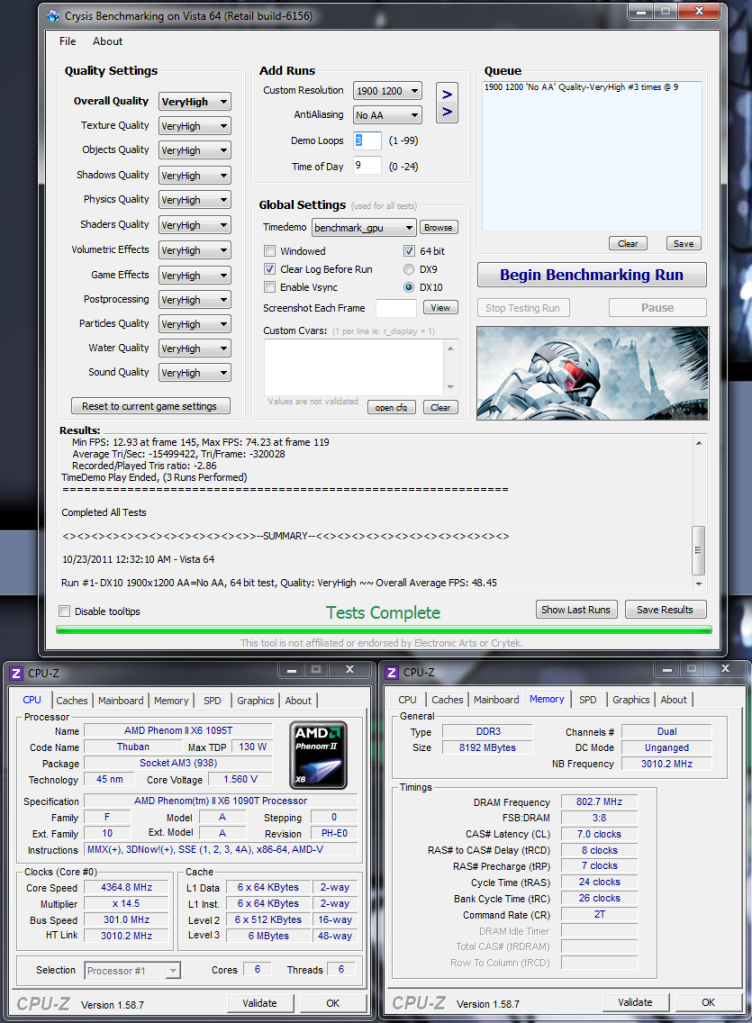Screen dimensions: 752x1023
Task: Click the left CPU-Z window title icon
Action: coord(15,673)
